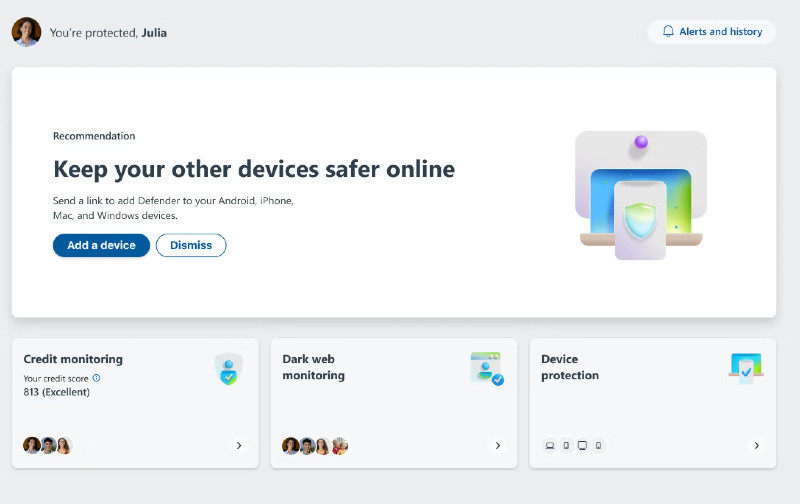
Task: Click the Credit monitoring shield icon
Action: (228, 369)
